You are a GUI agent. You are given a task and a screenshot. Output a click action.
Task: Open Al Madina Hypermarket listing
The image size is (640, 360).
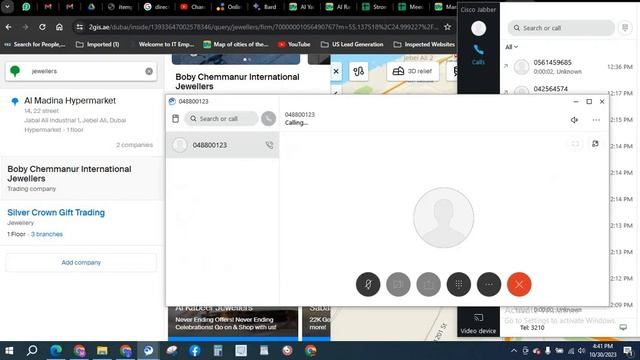pyautogui.click(x=70, y=100)
